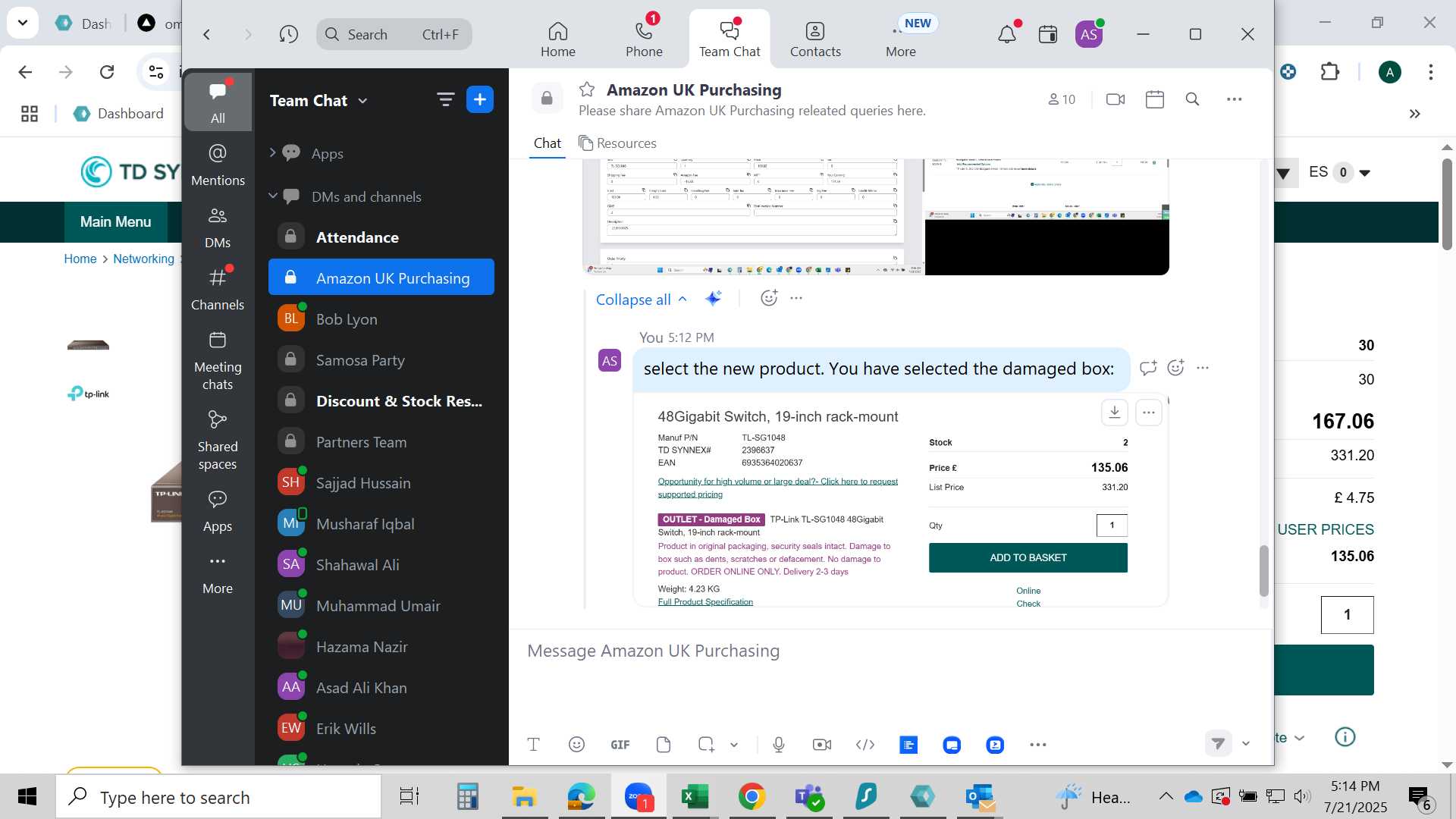Image resolution: width=1456 pixels, height=819 pixels.
Task: Record an audio message
Action: (x=779, y=745)
